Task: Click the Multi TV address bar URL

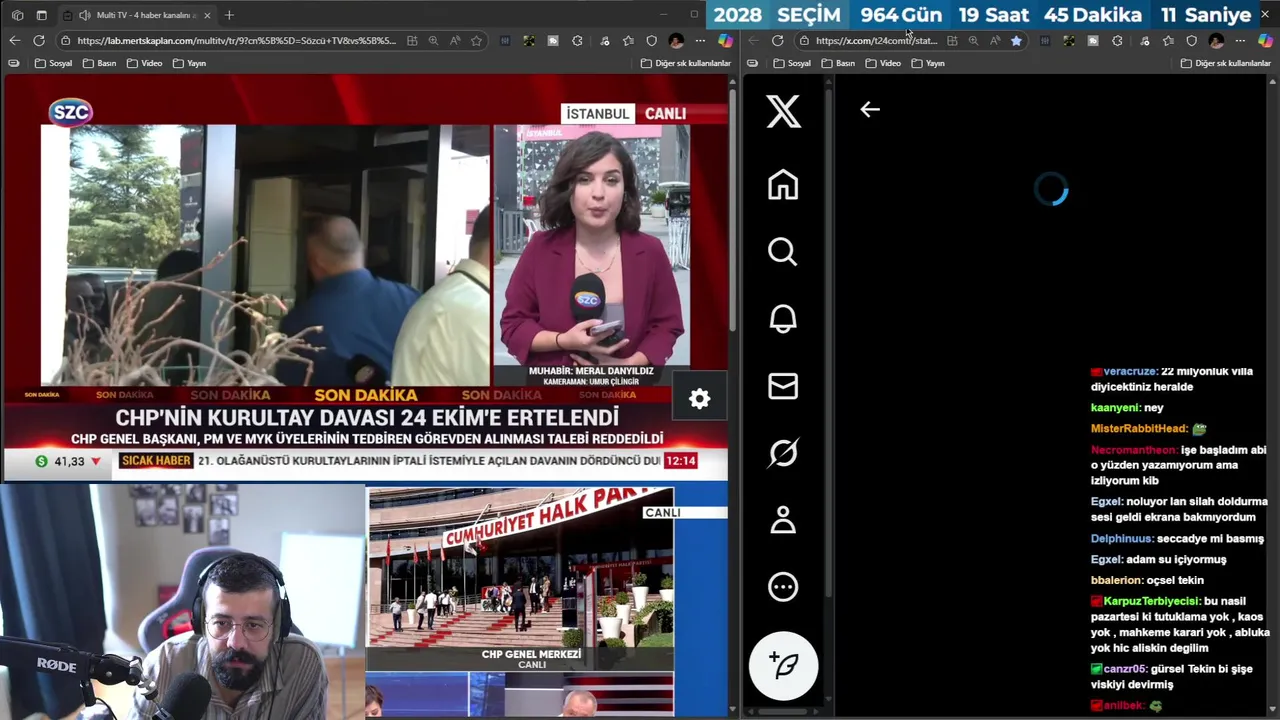Action: (x=236, y=41)
